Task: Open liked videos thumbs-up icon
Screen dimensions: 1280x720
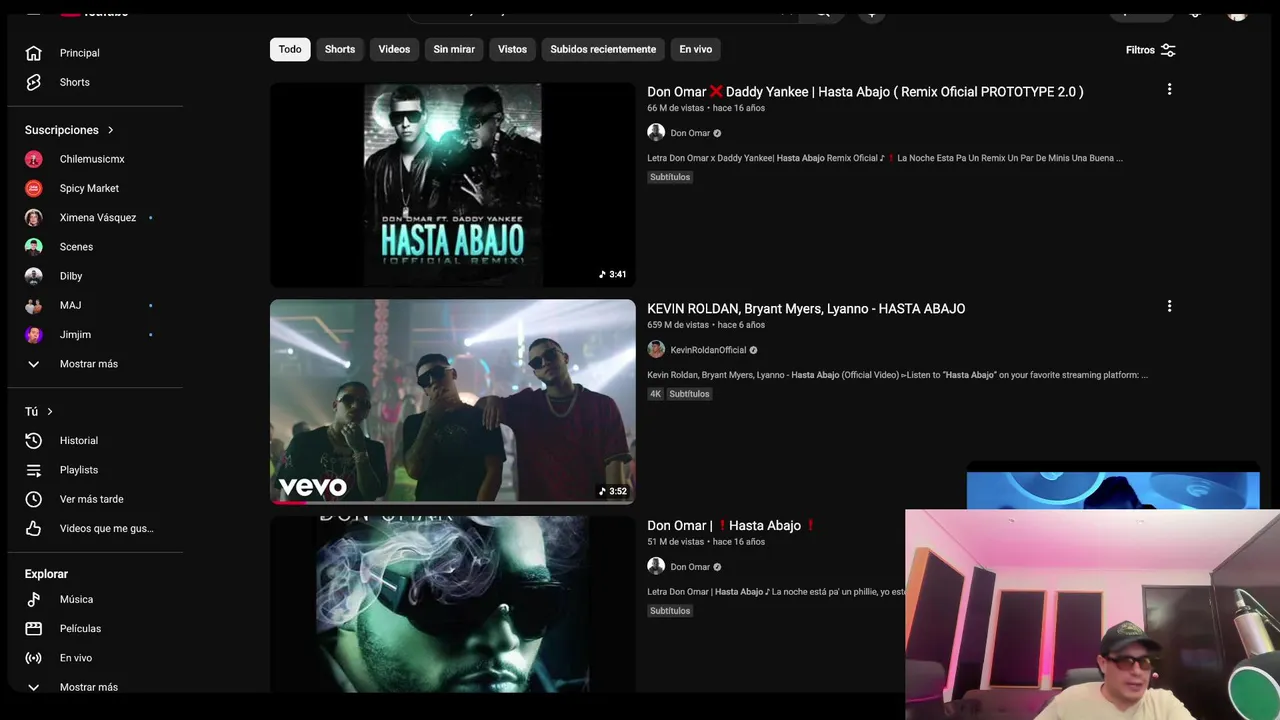Action: point(33,528)
